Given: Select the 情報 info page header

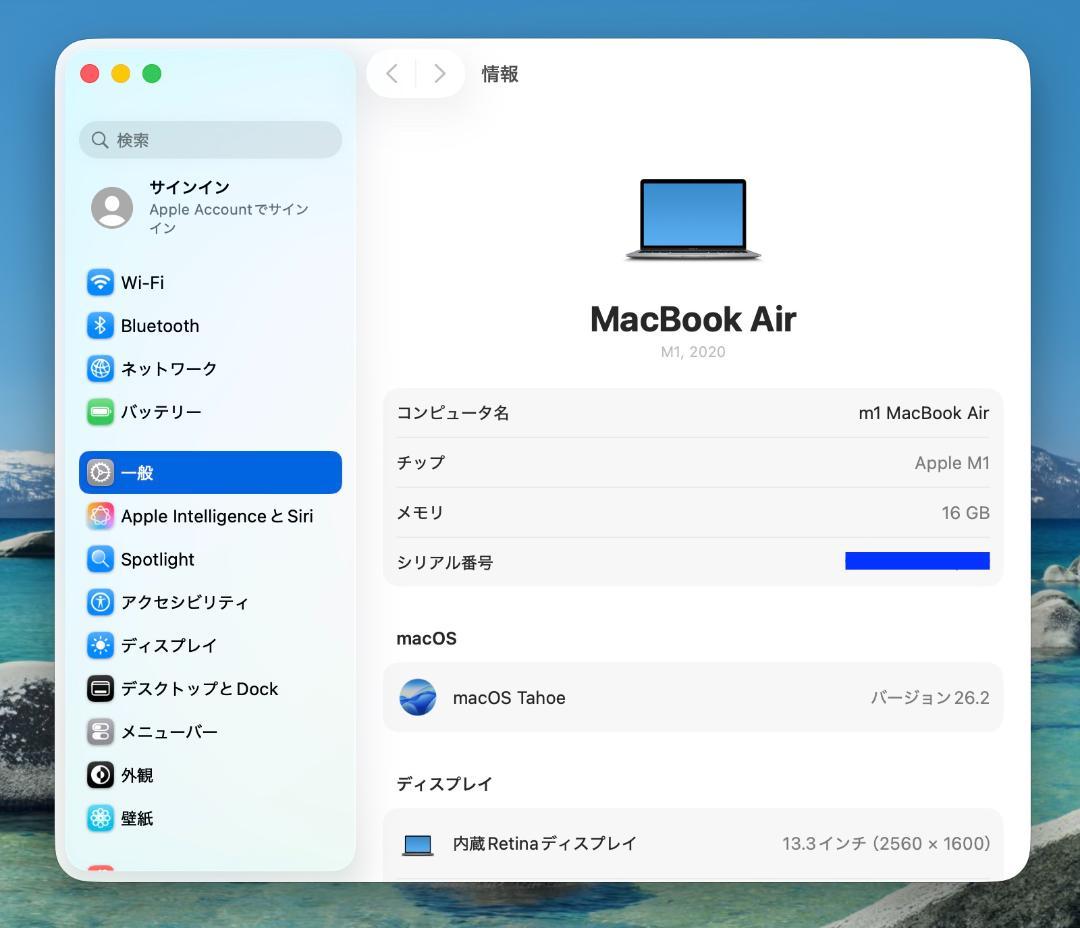Looking at the screenshot, I should [x=500, y=74].
